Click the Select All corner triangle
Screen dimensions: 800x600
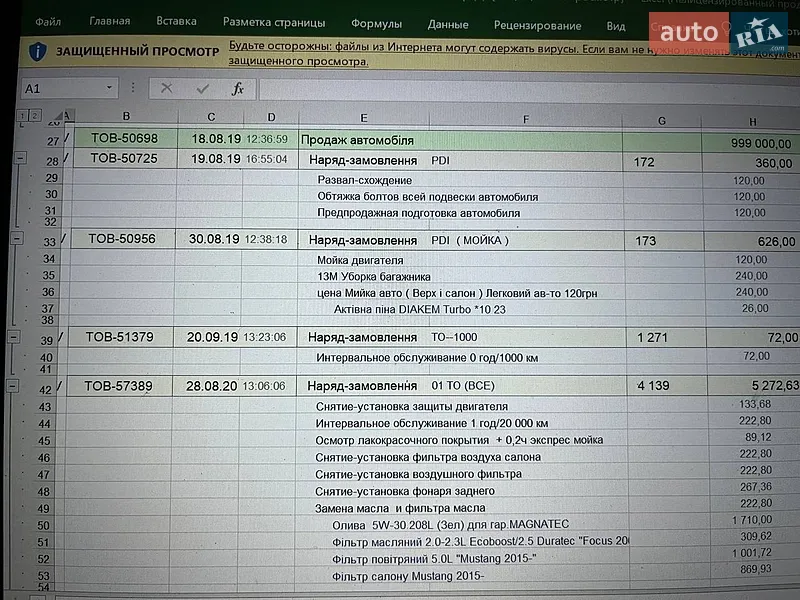coord(60,116)
